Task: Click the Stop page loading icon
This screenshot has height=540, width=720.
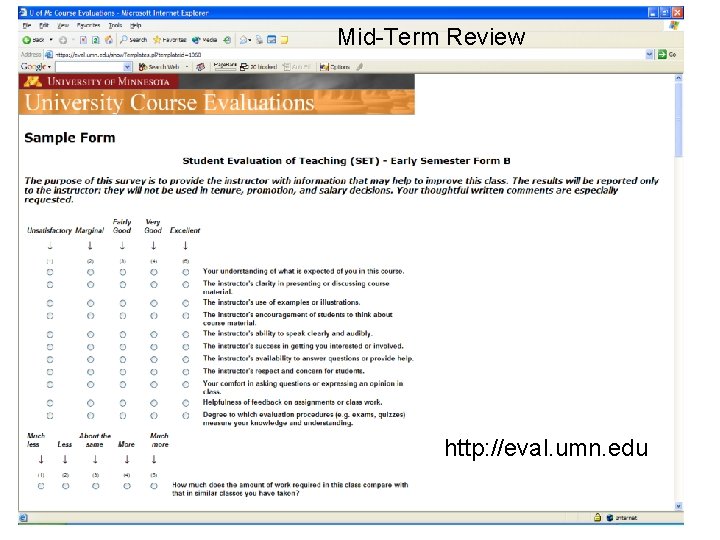Action: [83, 40]
